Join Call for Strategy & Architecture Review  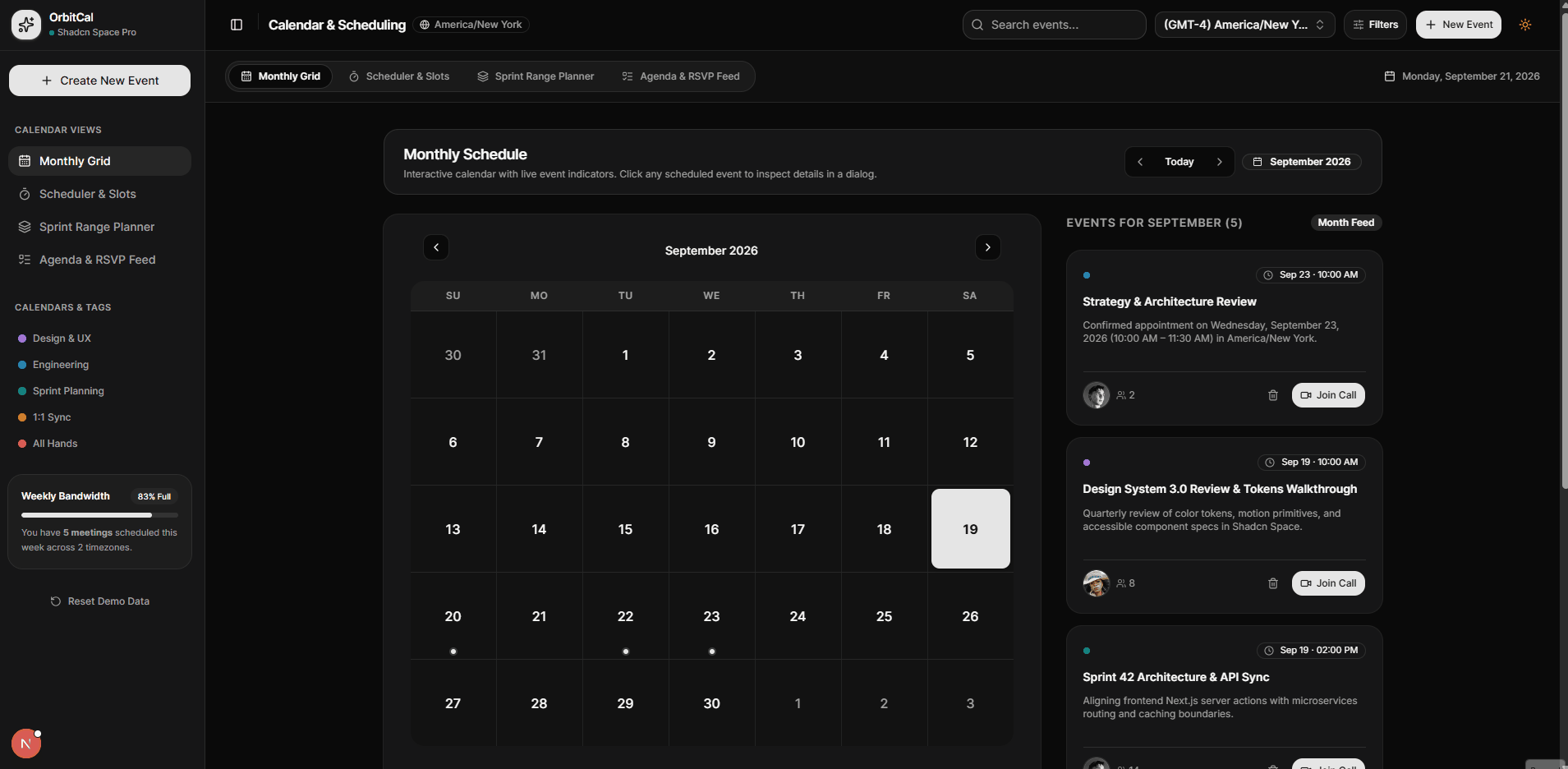pos(1328,395)
